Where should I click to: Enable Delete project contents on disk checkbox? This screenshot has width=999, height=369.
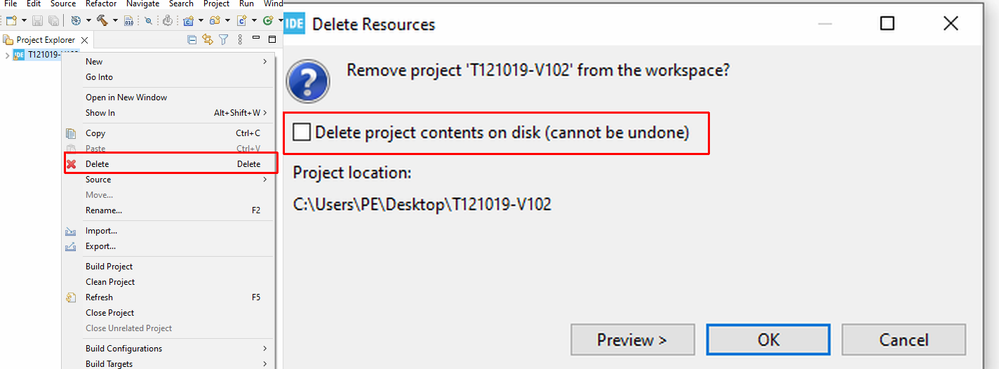[x=301, y=133]
